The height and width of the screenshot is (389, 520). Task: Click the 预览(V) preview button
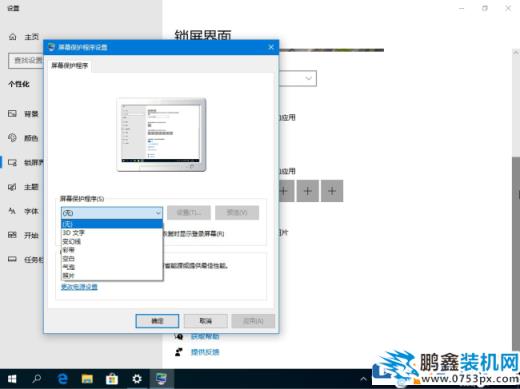[x=237, y=213]
